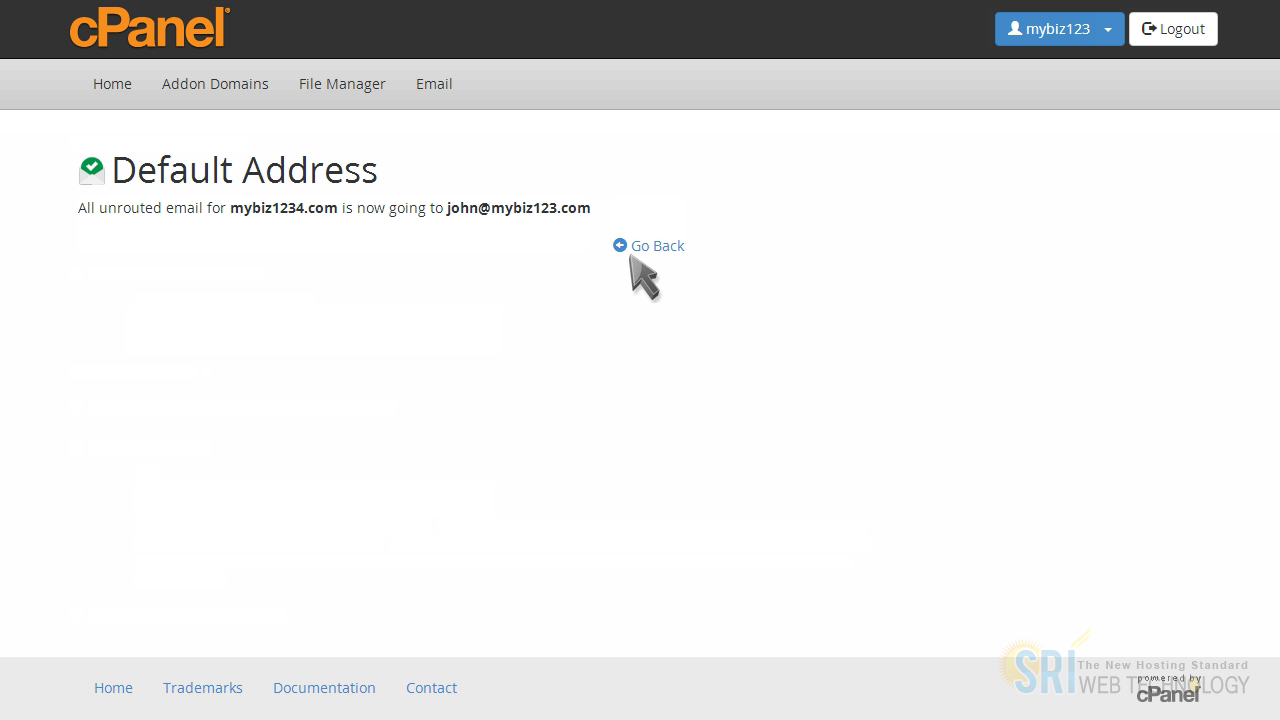
Task: Open the footer Home link
Action: coord(113,688)
